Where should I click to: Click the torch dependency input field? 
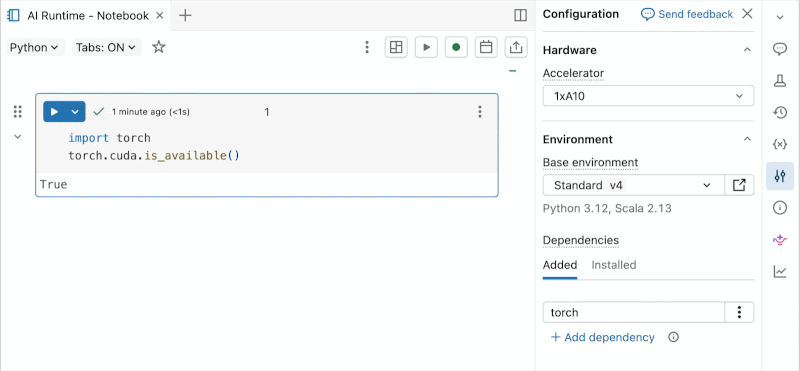click(x=634, y=312)
